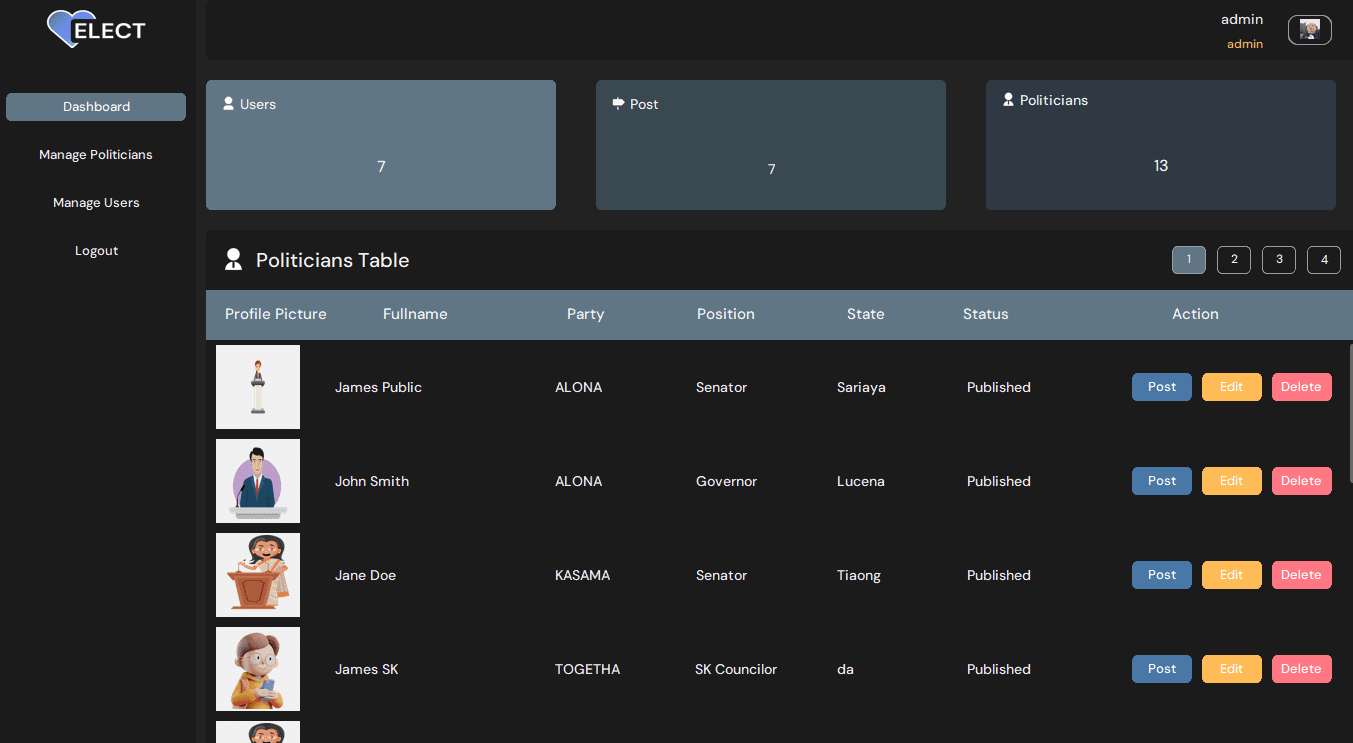Edit the John Smith entry

1232,481
